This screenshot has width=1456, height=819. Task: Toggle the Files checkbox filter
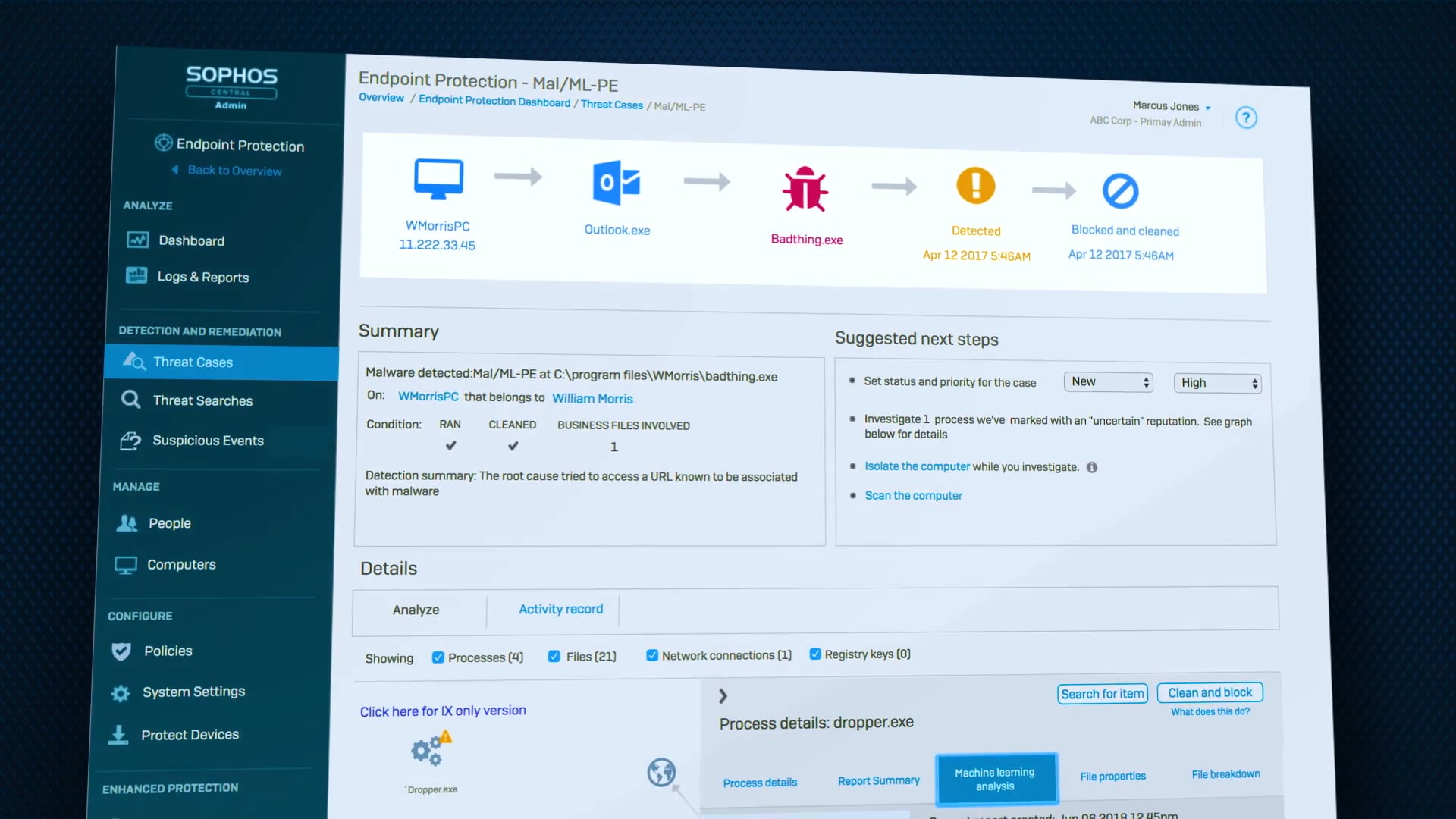click(x=553, y=657)
